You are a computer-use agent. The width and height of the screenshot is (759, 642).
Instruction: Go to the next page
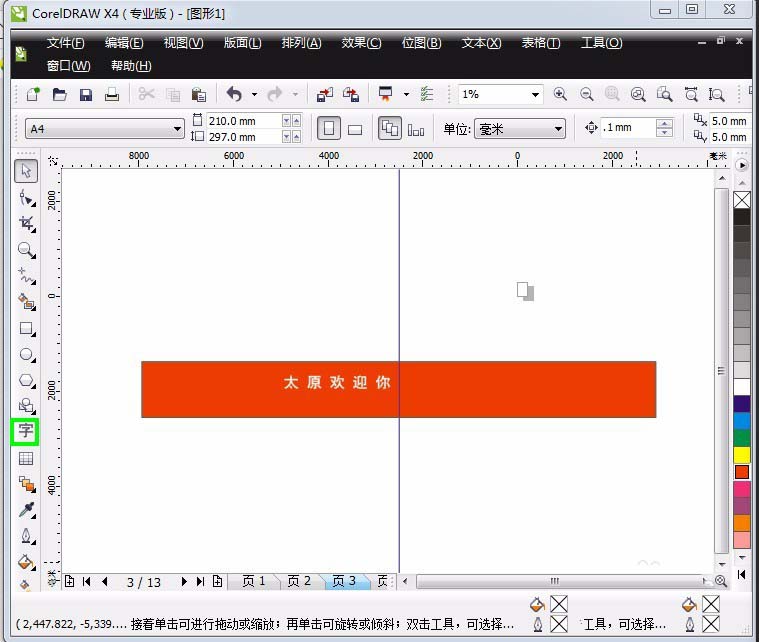coord(183,581)
